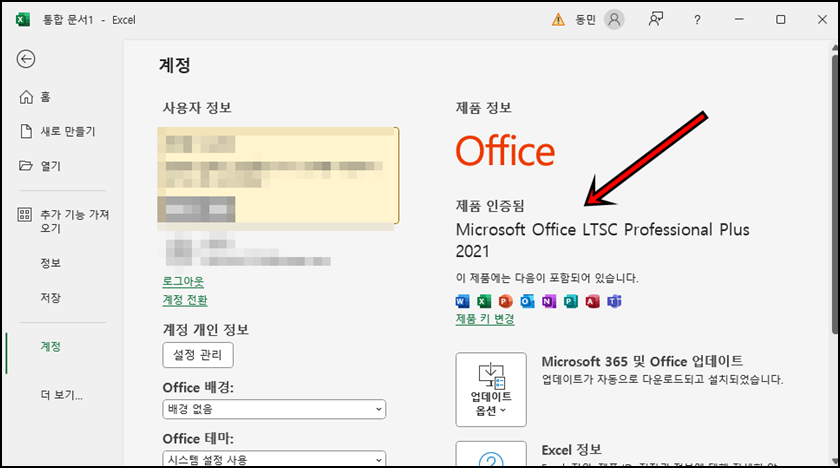This screenshot has height=468, width=840.
Task: Click the 사용자 정보 heading
Action: click(197, 108)
